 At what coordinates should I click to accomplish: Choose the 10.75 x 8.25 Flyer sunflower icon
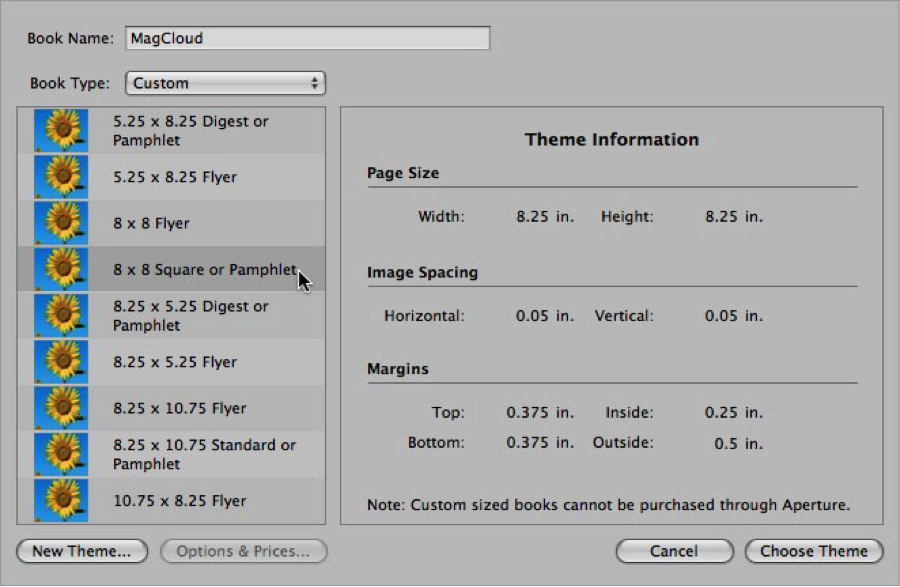(x=61, y=500)
